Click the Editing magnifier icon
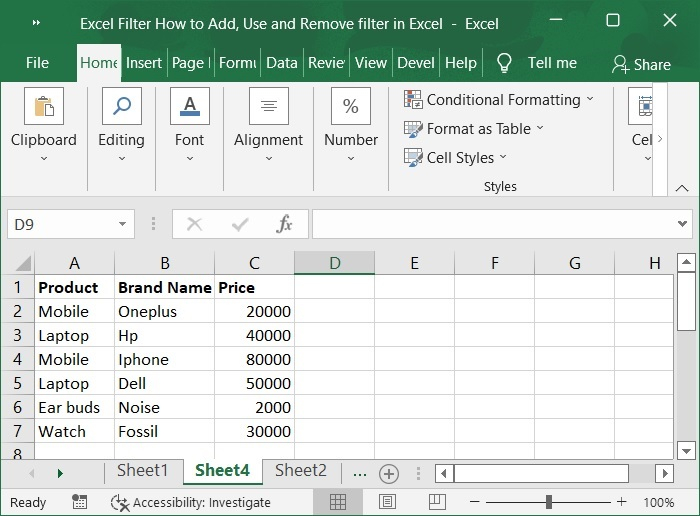 [x=121, y=107]
